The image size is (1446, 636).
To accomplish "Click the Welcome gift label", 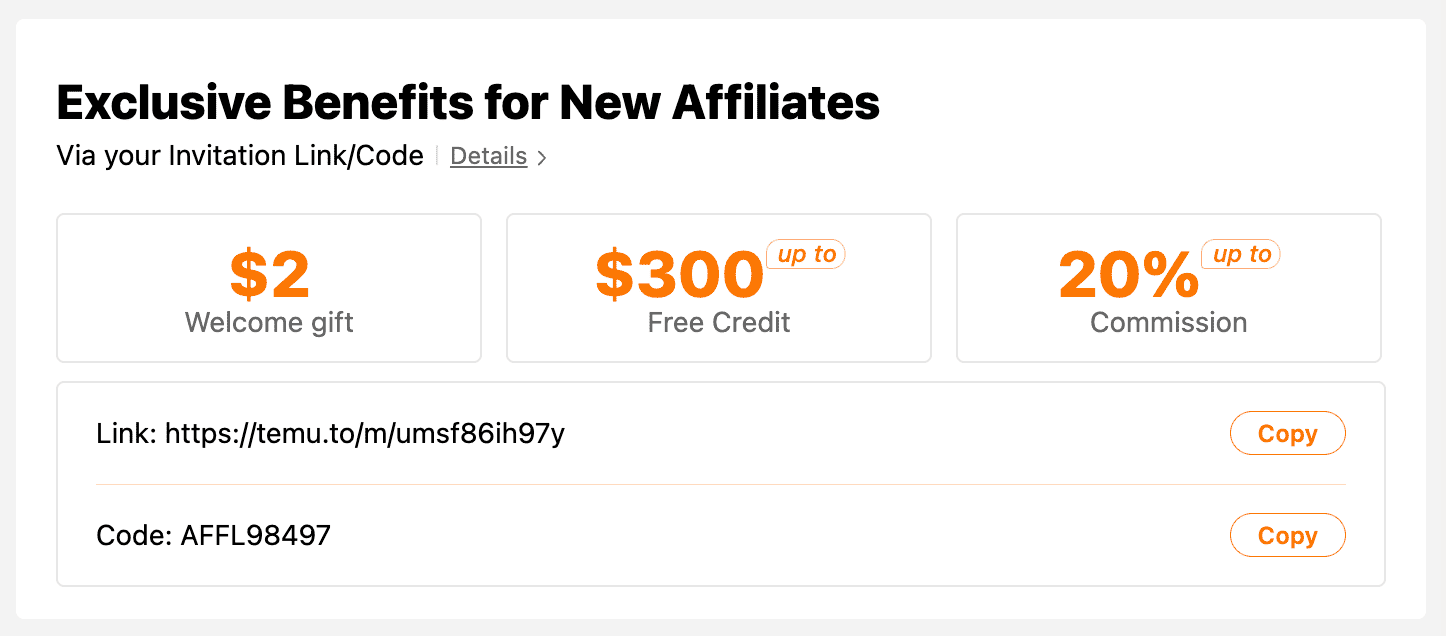I will pos(268,322).
